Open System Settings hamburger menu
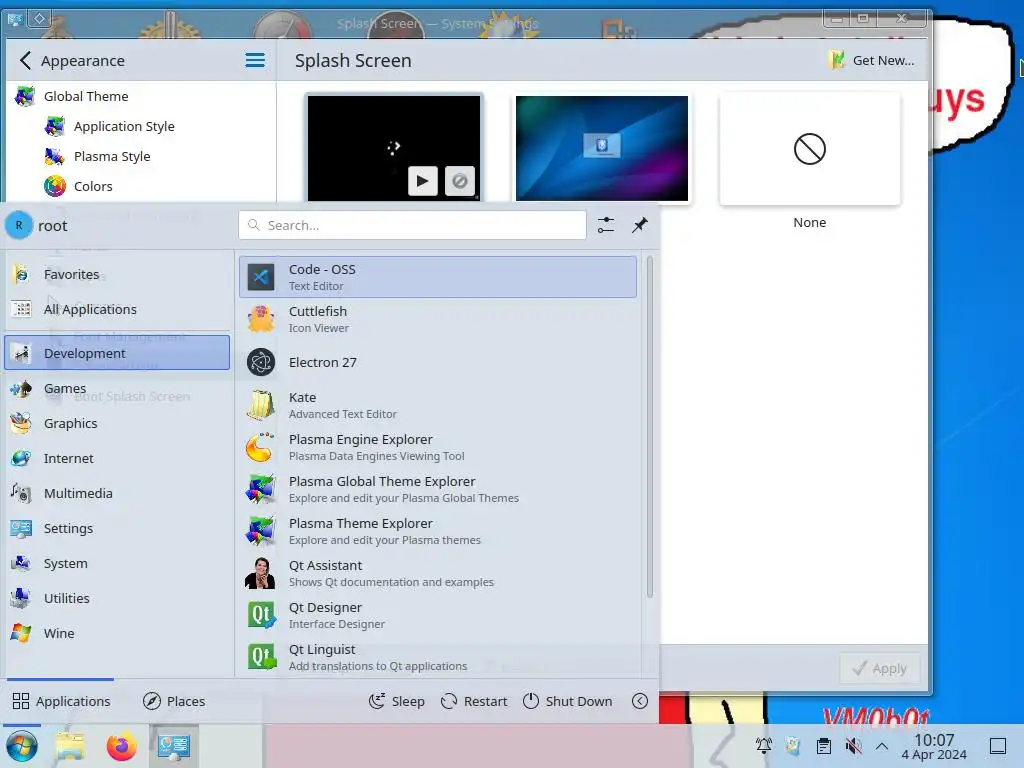1024x768 pixels. 255,61
